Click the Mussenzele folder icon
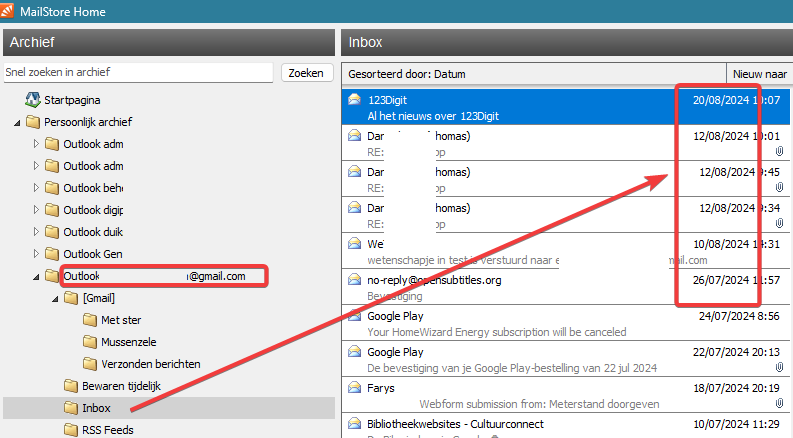 coord(90,342)
